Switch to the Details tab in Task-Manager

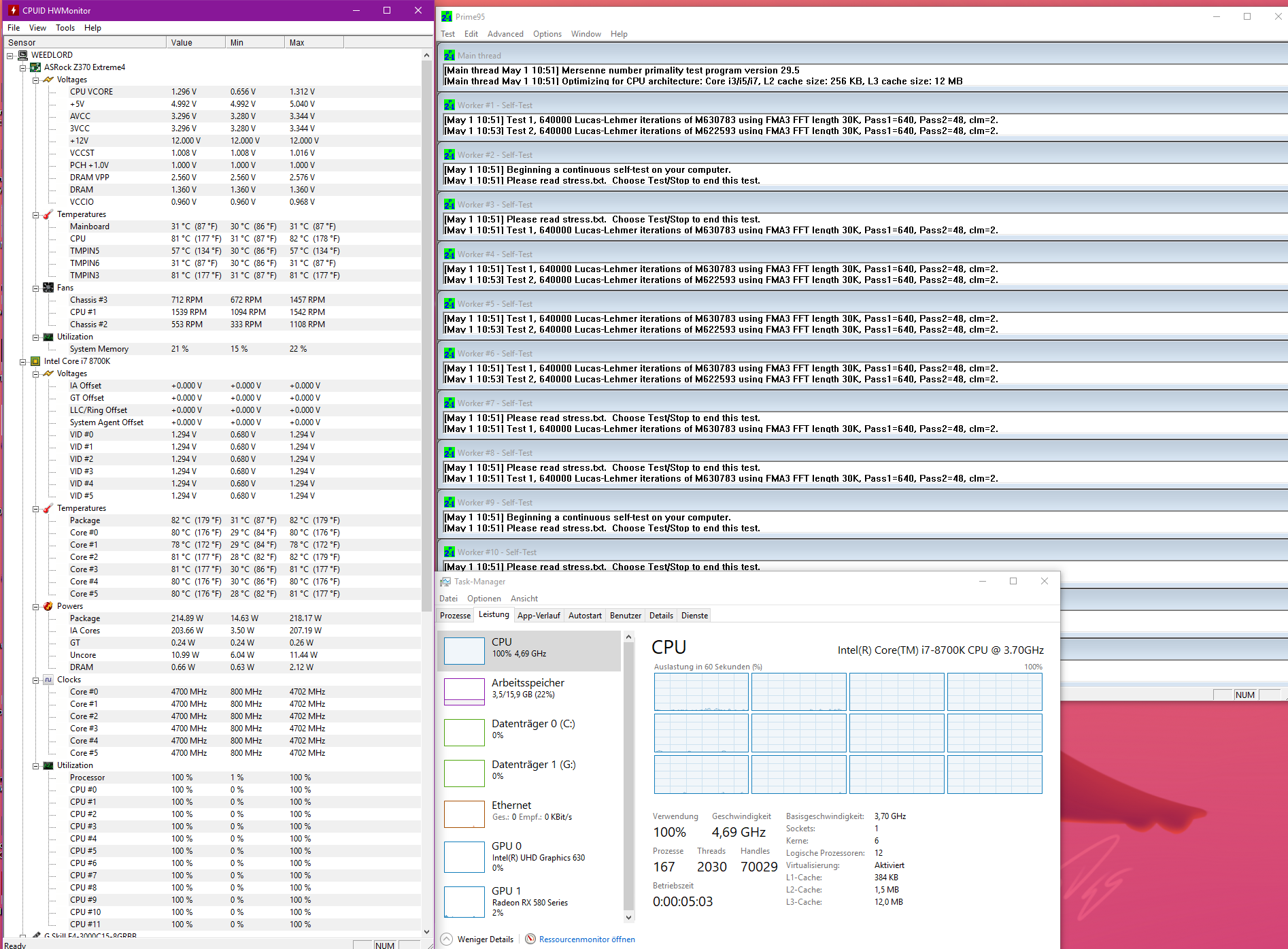pyautogui.click(x=661, y=616)
